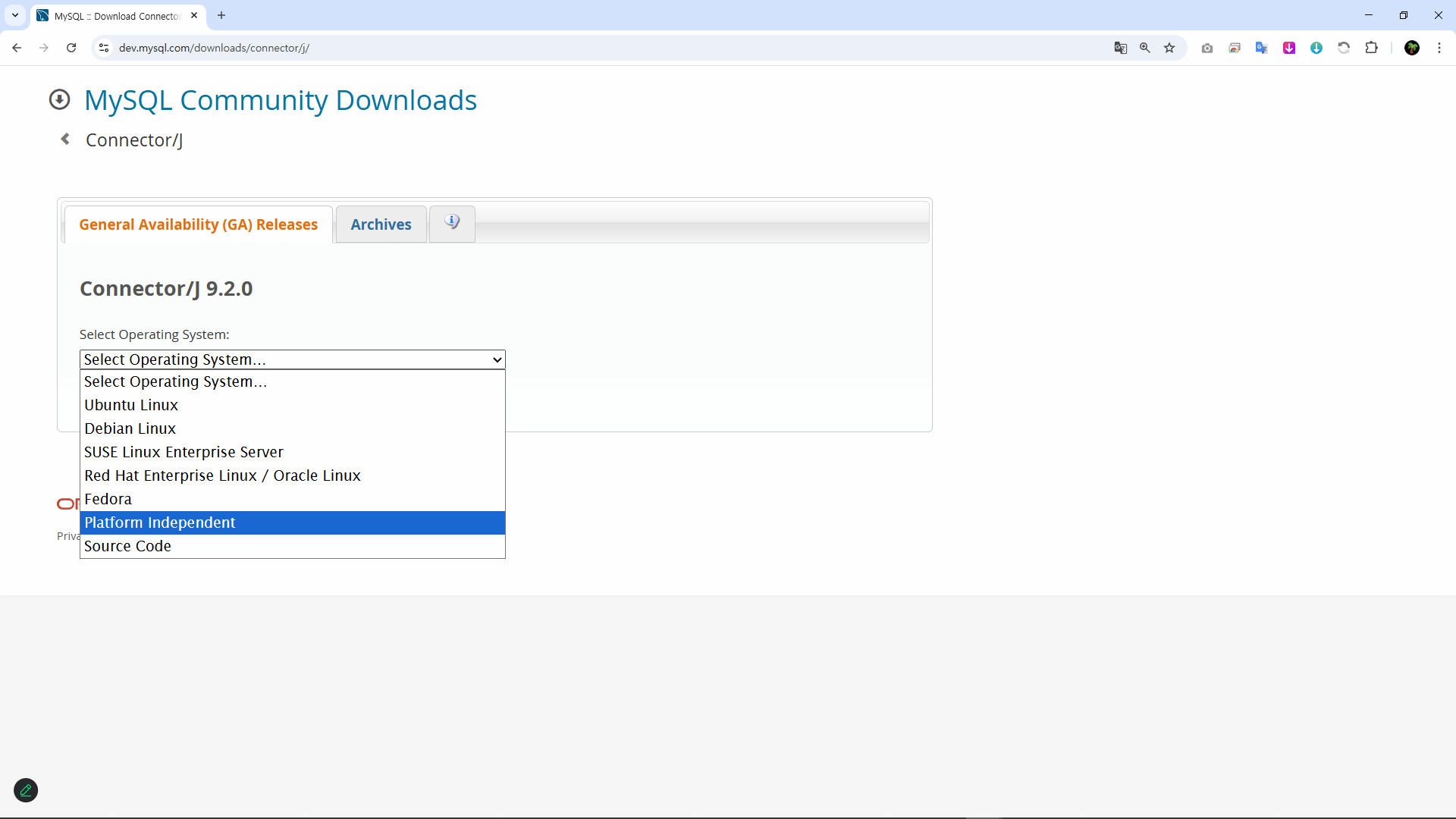This screenshot has height=819, width=1456.
Task: Open the tab search dropdown arrow
Action: tap(15, 15)
